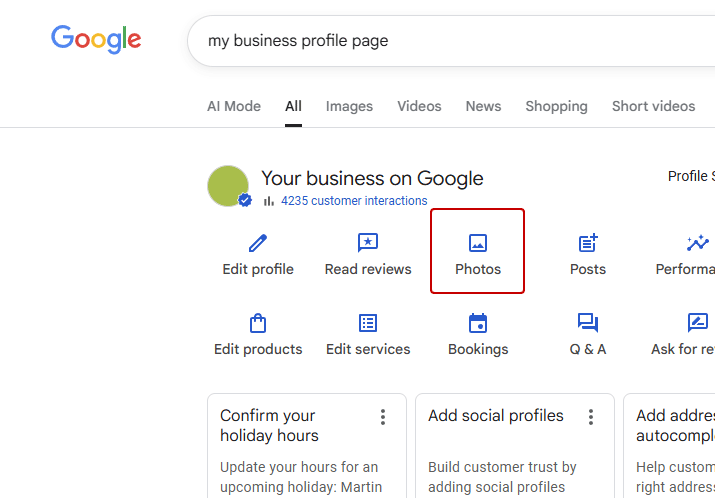This screenshot has width=715, height=498.
Task: Click the Google logo
Action: [96, 40]
